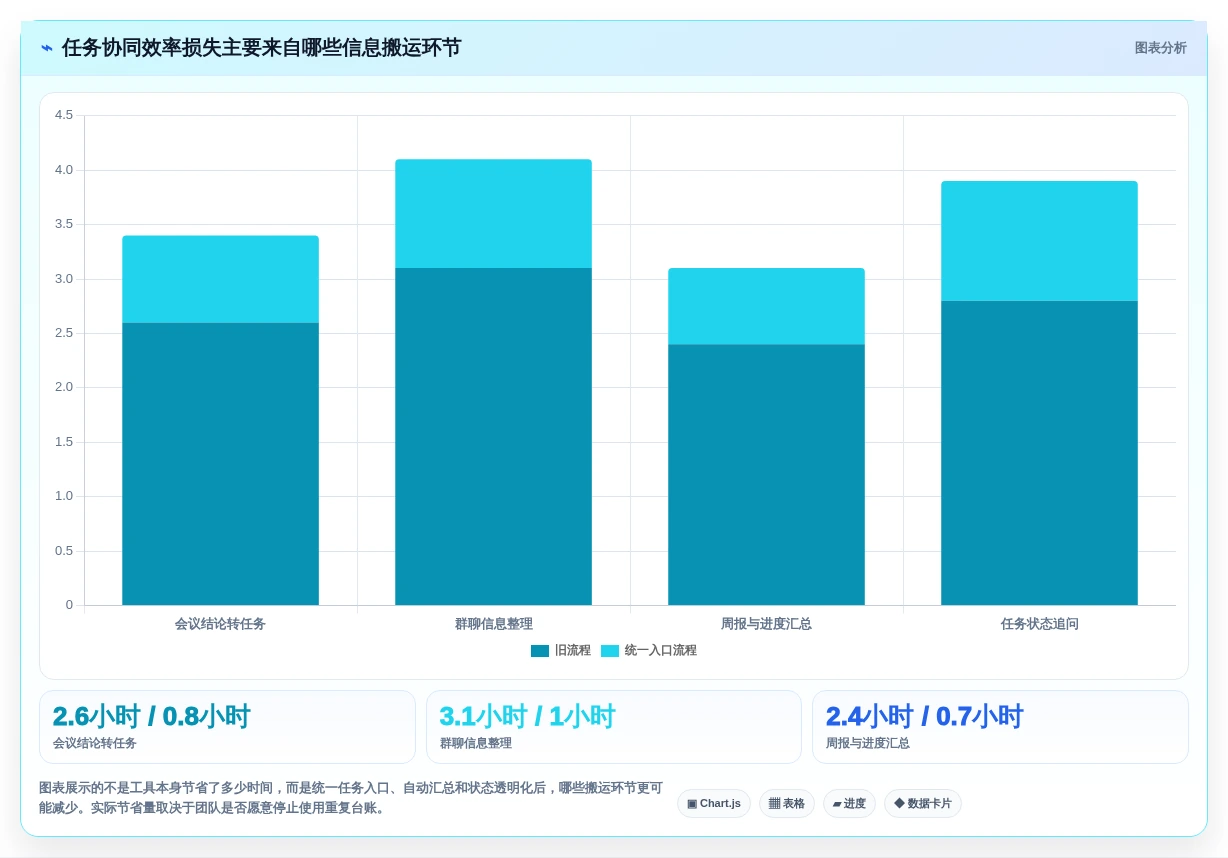Click the y-axis value 3.0

pos(64,279)
